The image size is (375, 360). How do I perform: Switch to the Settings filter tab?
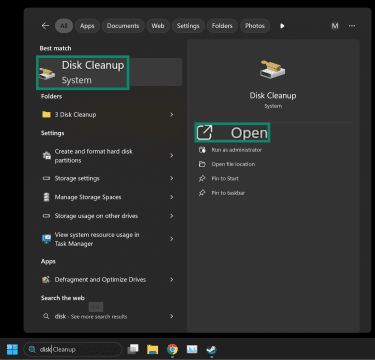(x=188, y=26)
